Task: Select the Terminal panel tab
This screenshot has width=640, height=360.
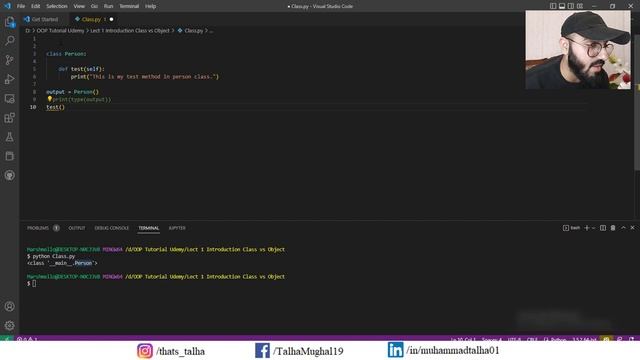Action: [x=149, y=228]
